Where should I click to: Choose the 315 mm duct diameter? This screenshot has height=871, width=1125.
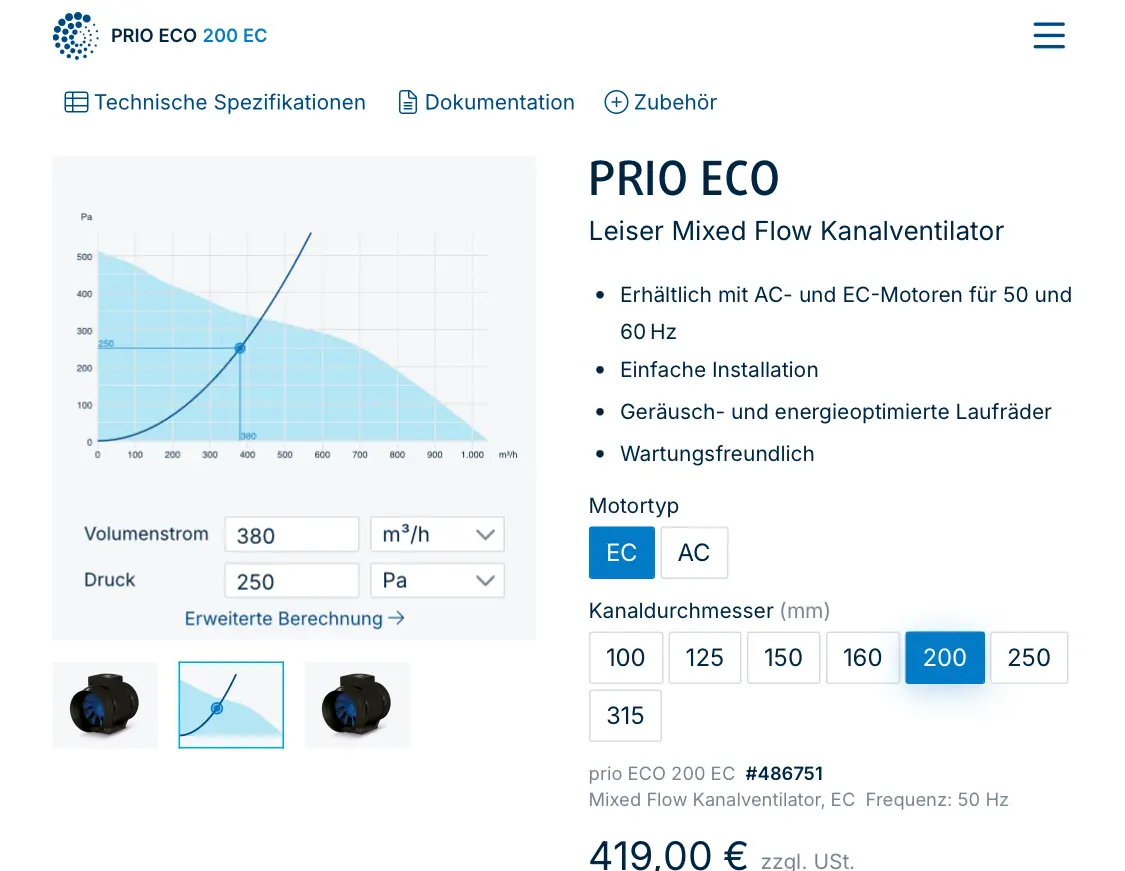pos(625,715)
